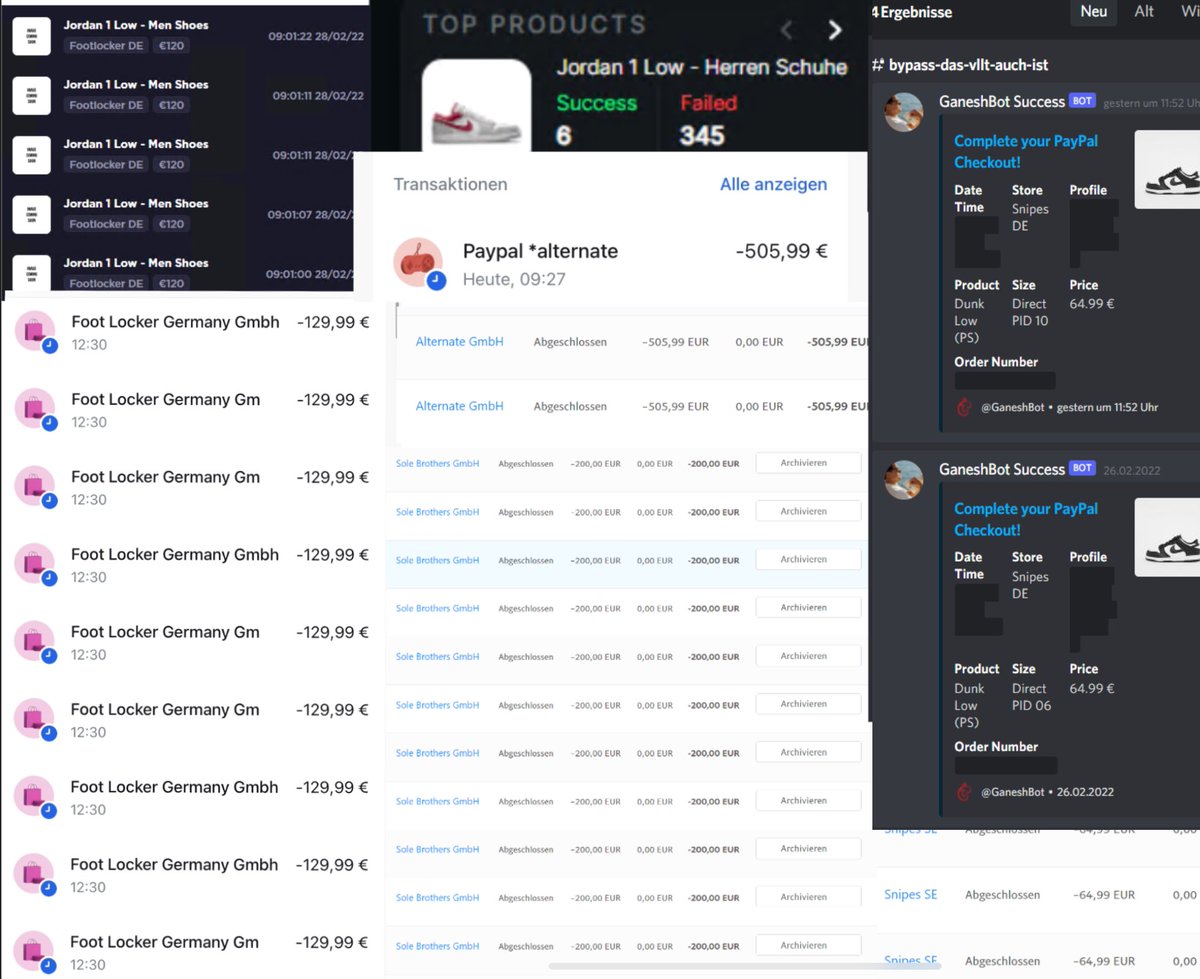
Task: Click the Transaktionen heading
Action: (x=451, y=184)
